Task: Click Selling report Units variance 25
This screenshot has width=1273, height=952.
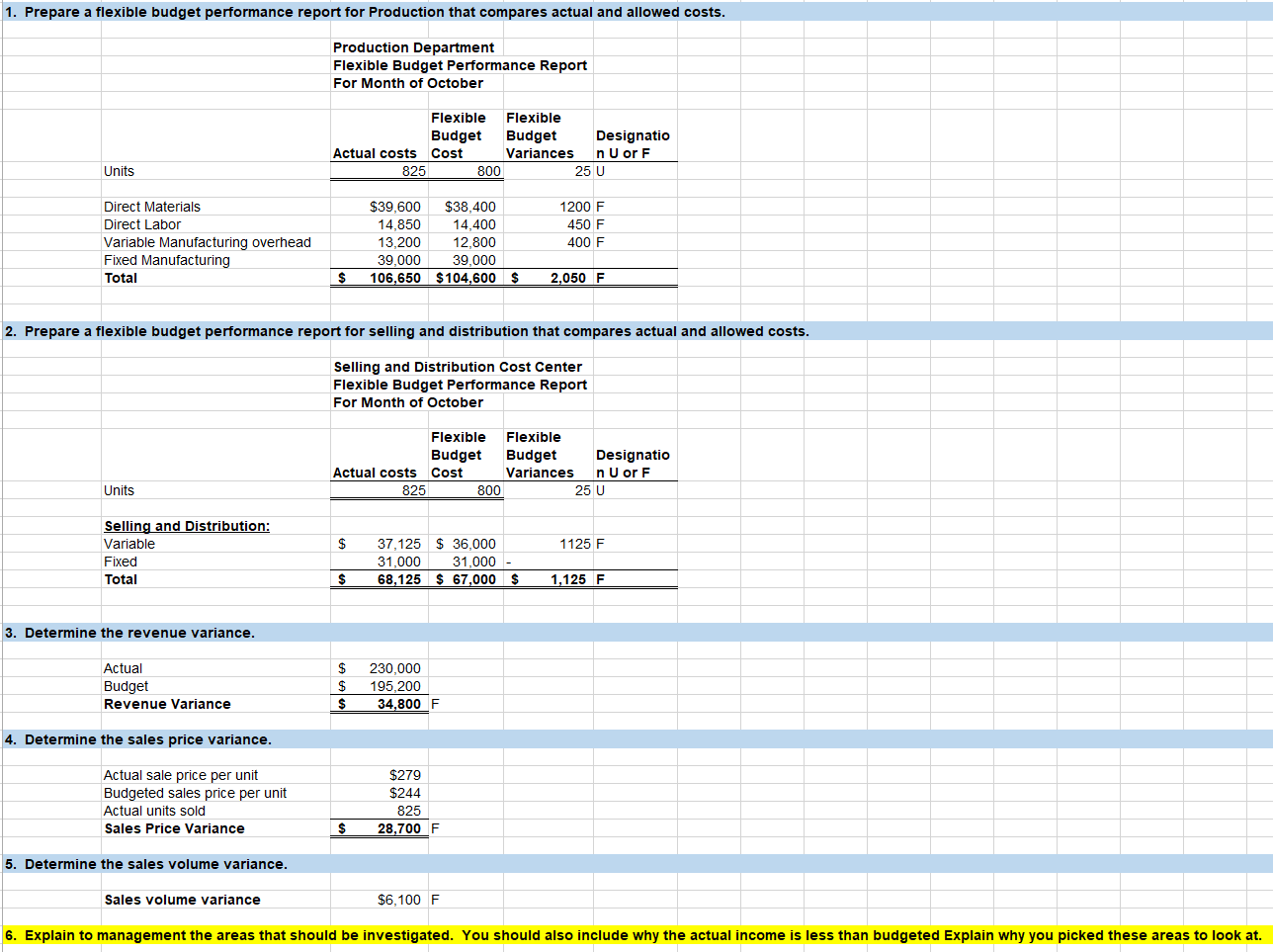Action: tap(583, 490)
